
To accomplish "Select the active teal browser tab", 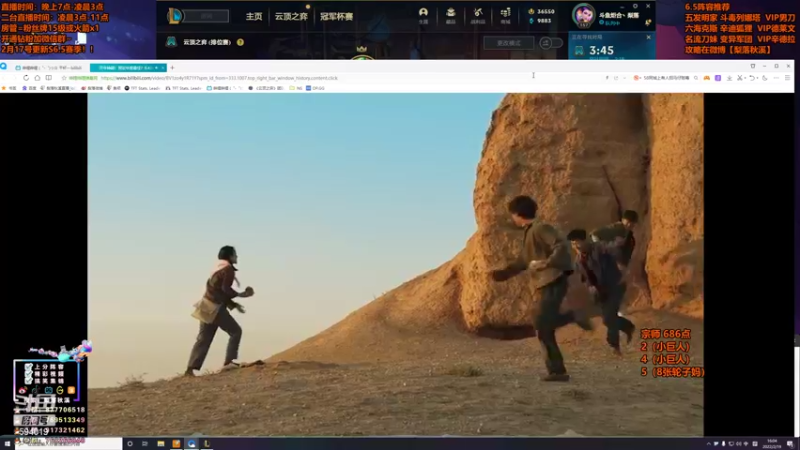I will (128, 67).
